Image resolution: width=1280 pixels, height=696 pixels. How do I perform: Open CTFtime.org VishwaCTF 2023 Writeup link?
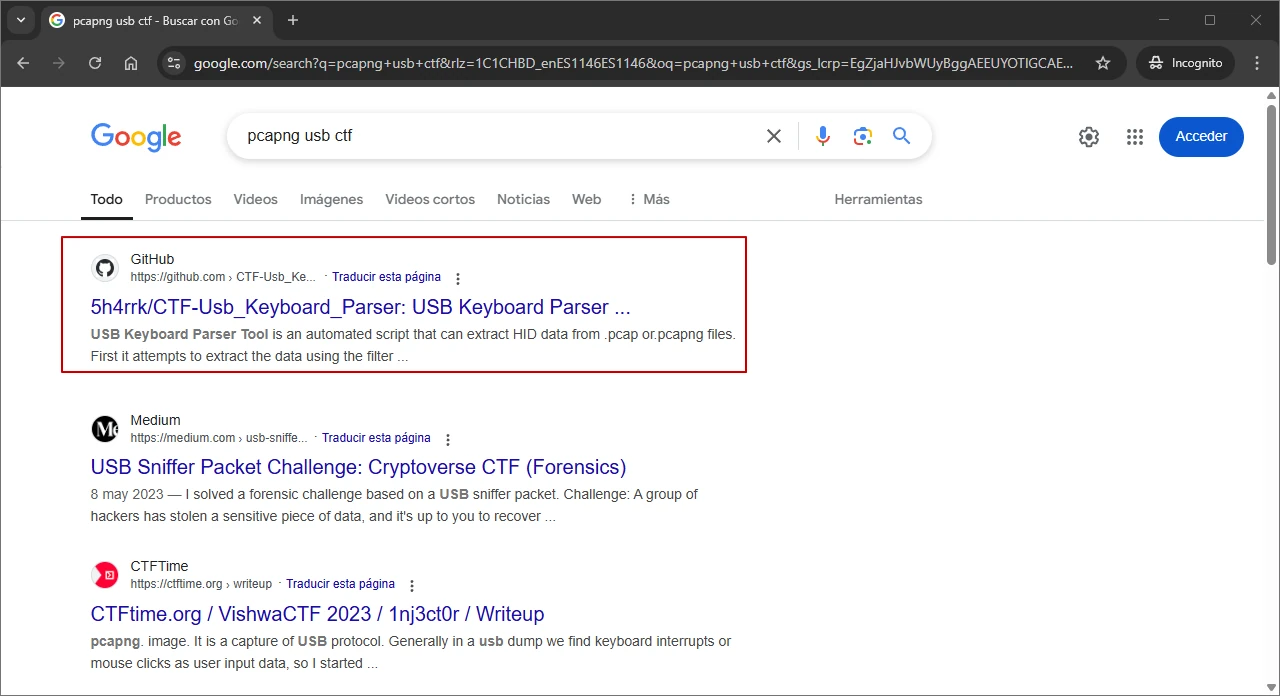click(x=317, y=614)
